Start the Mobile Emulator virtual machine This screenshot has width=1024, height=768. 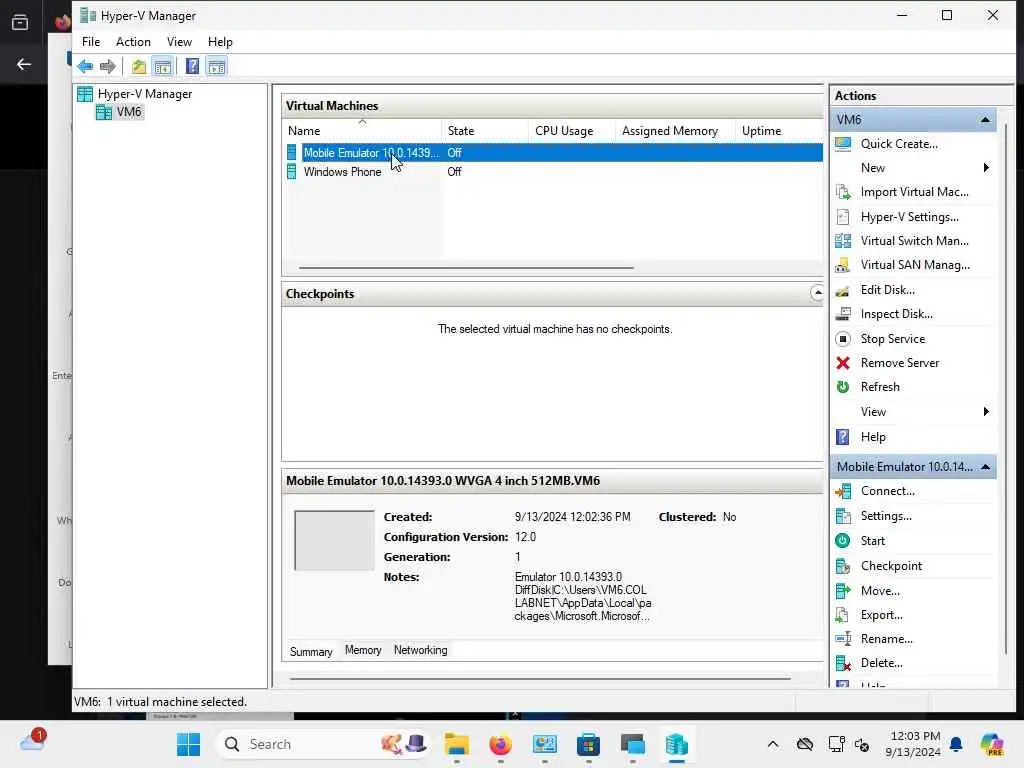coord(872,541)
